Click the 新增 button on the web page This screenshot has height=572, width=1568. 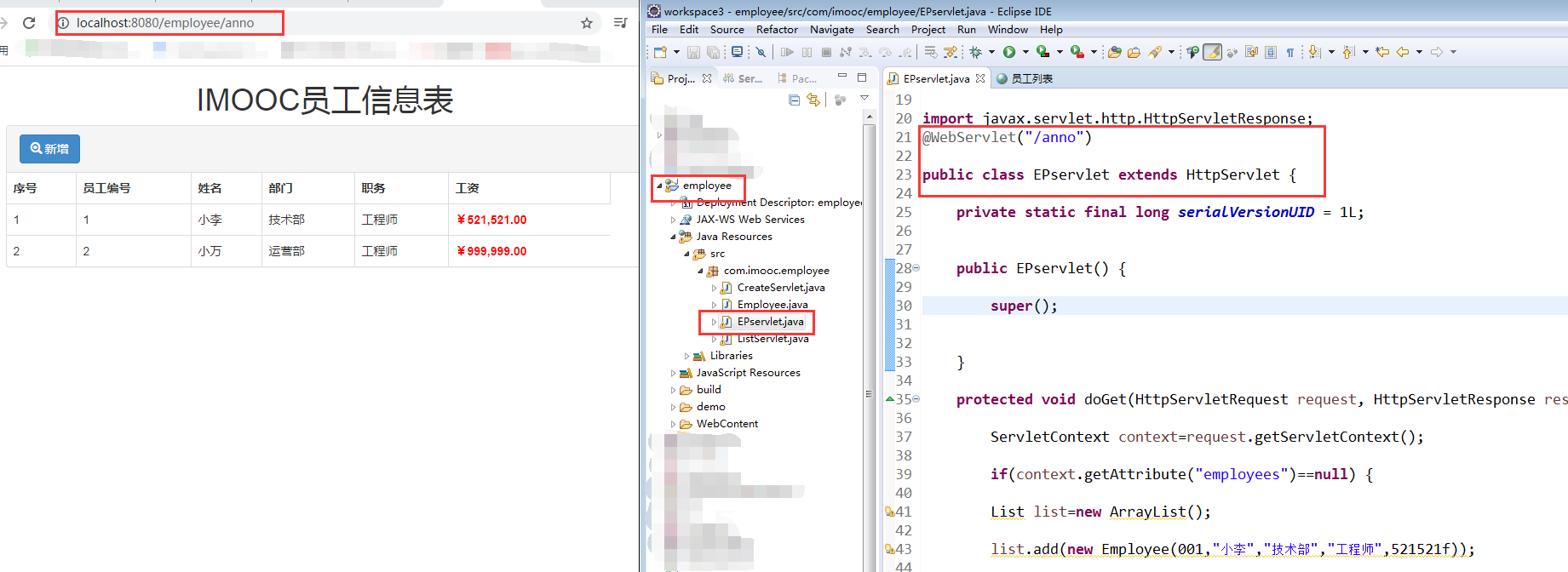pyautogui.click(x=49, y=149)
